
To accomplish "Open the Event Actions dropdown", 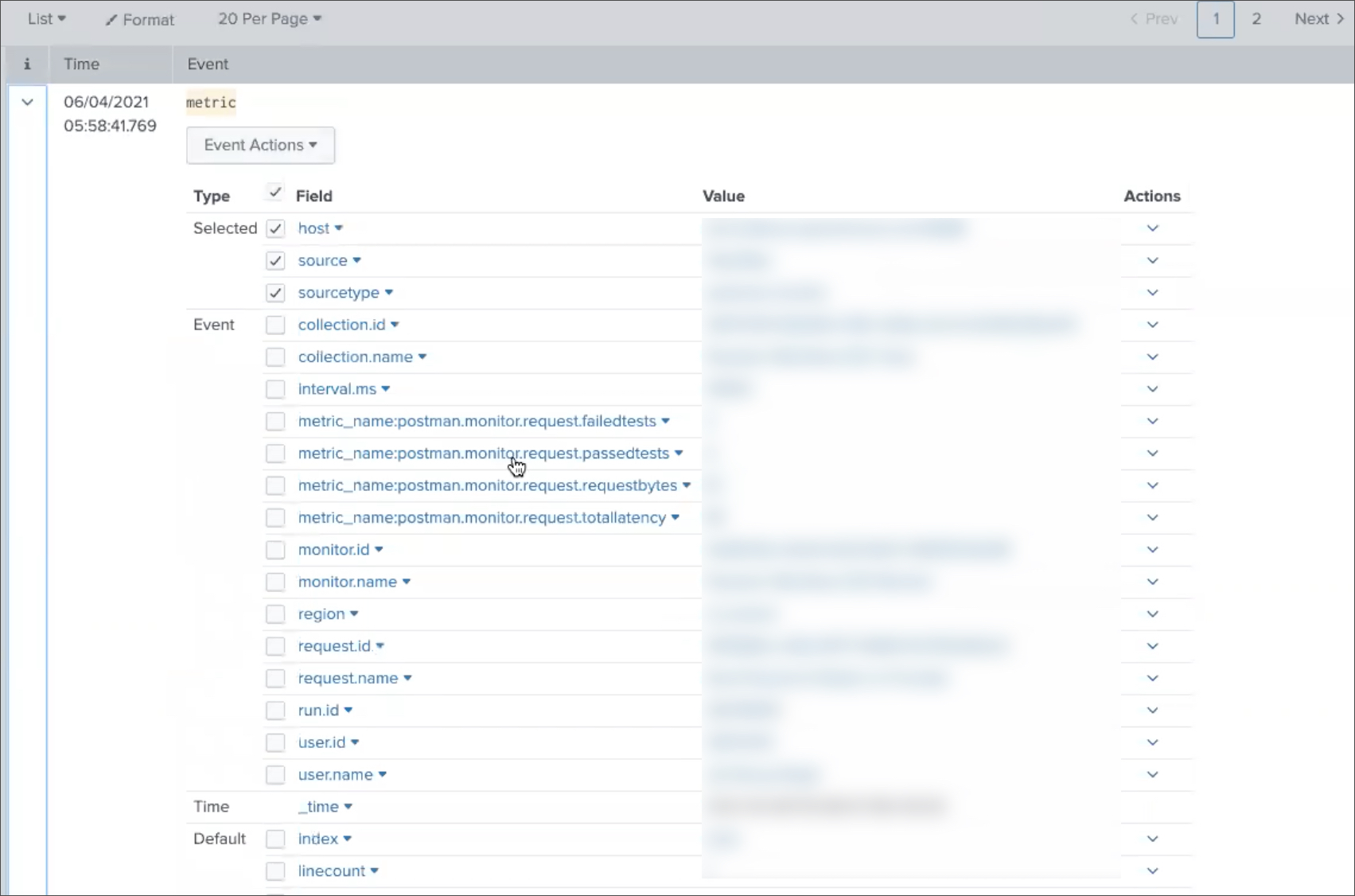I will point(260,145).
